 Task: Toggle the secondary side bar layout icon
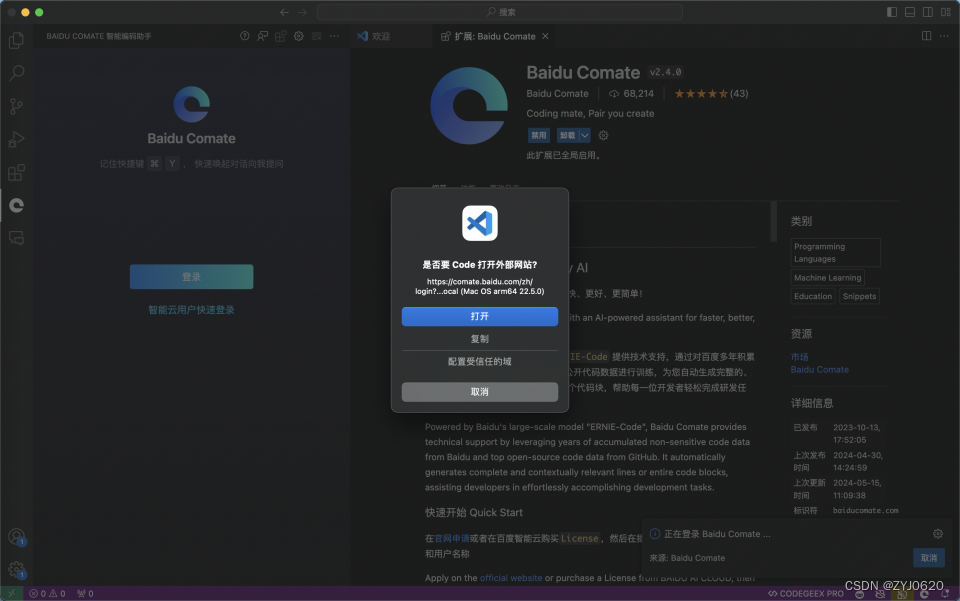(x=928, y=12)
